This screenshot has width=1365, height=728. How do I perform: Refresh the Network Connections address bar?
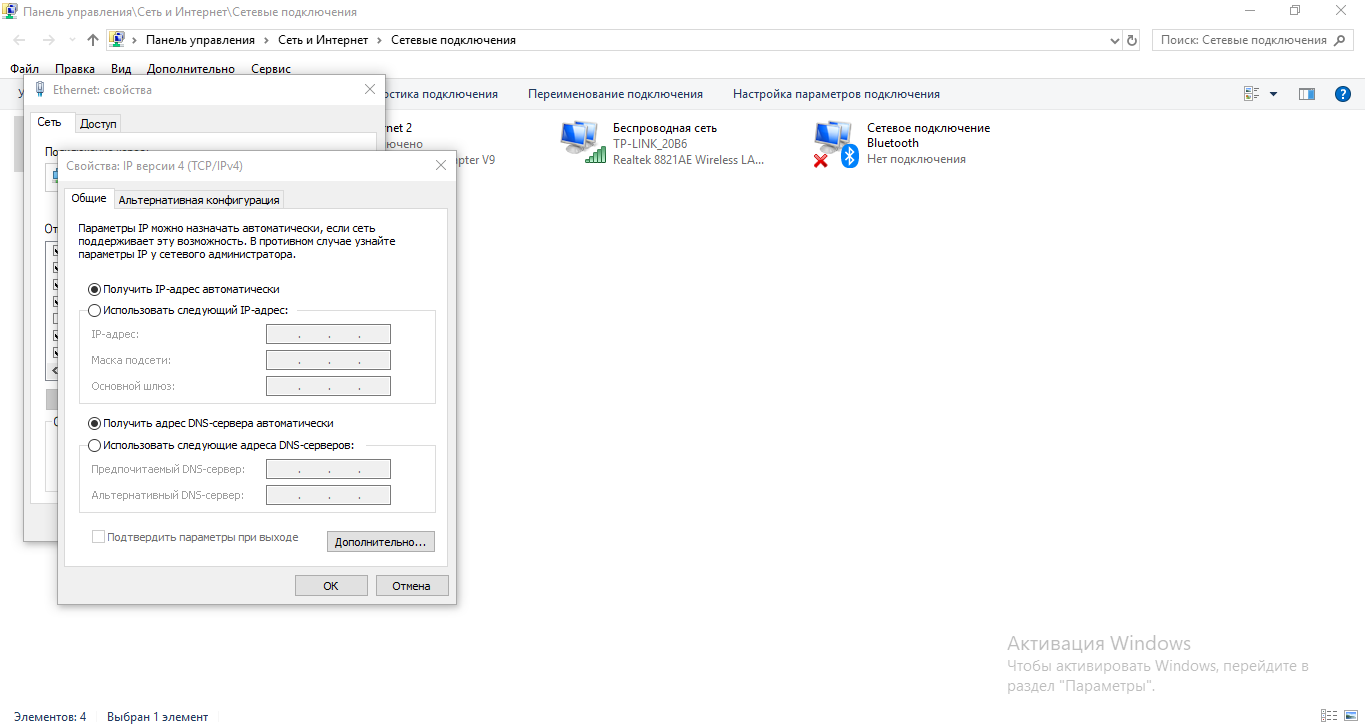click(1132, 40)
